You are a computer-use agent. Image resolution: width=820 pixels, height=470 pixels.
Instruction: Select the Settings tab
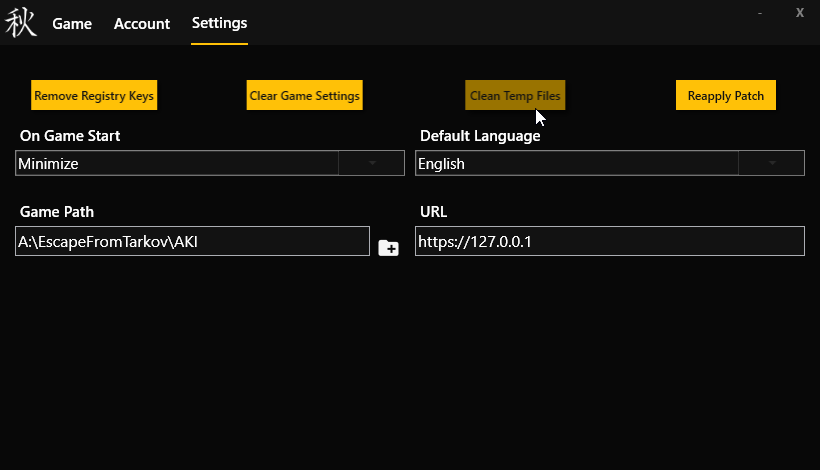click(x=219, y=24)
